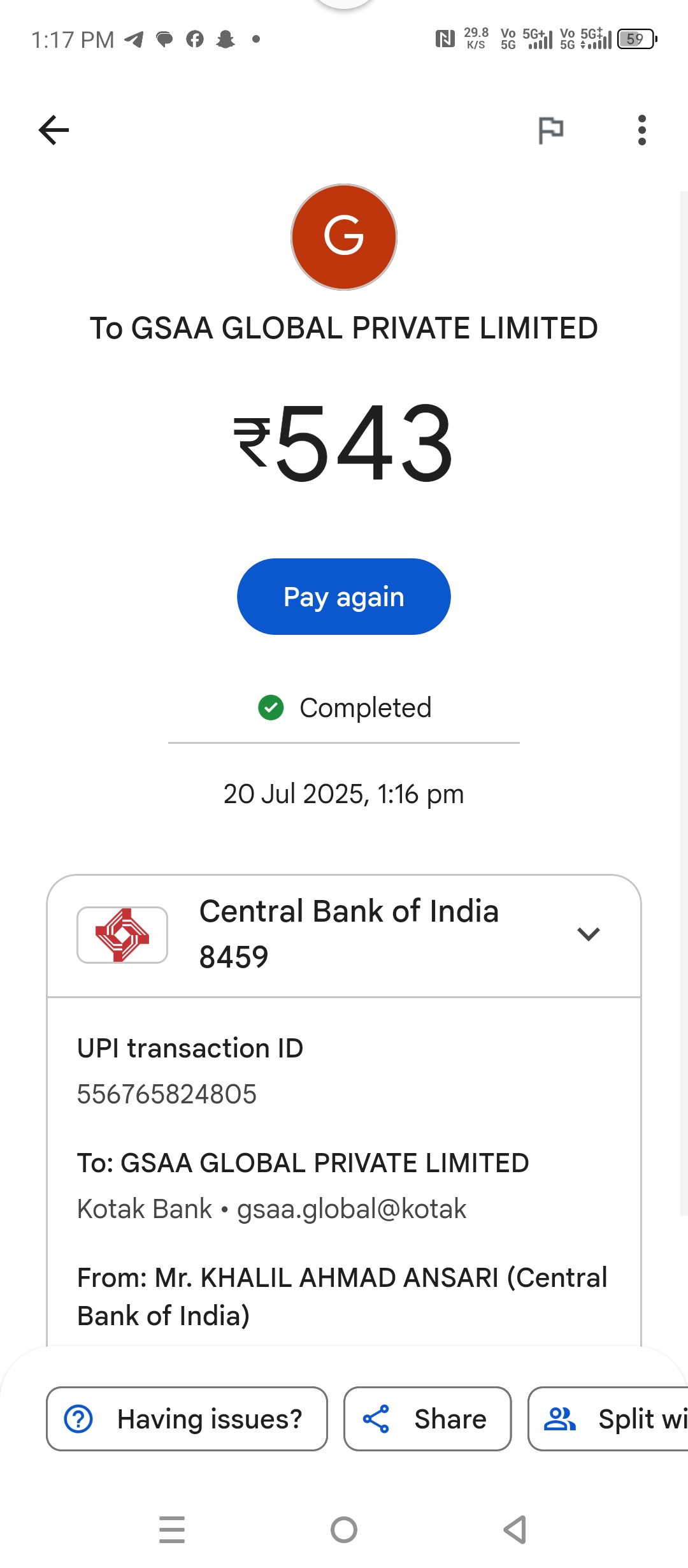Tap the back arrow icon

click(54, 130)
